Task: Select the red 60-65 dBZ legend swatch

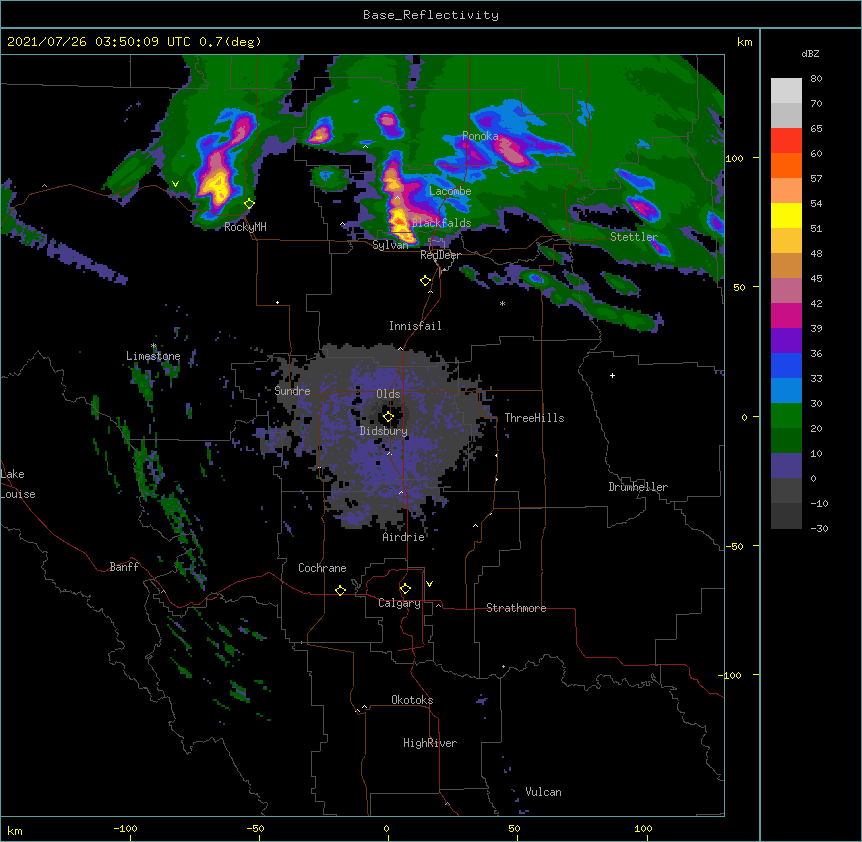Action: [786, 141]
